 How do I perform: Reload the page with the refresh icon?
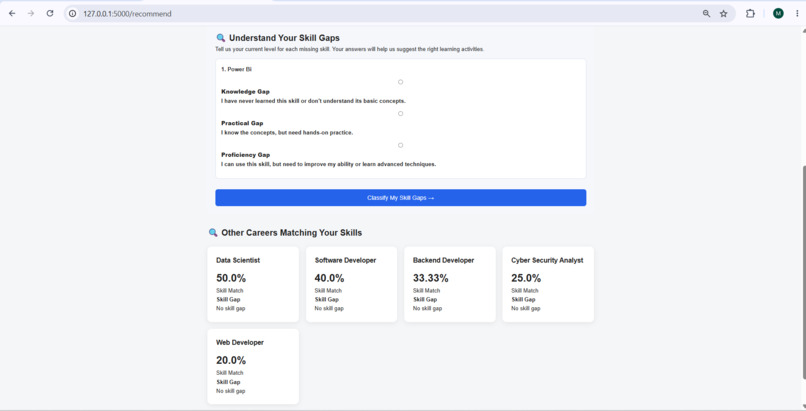click(50, 13)
